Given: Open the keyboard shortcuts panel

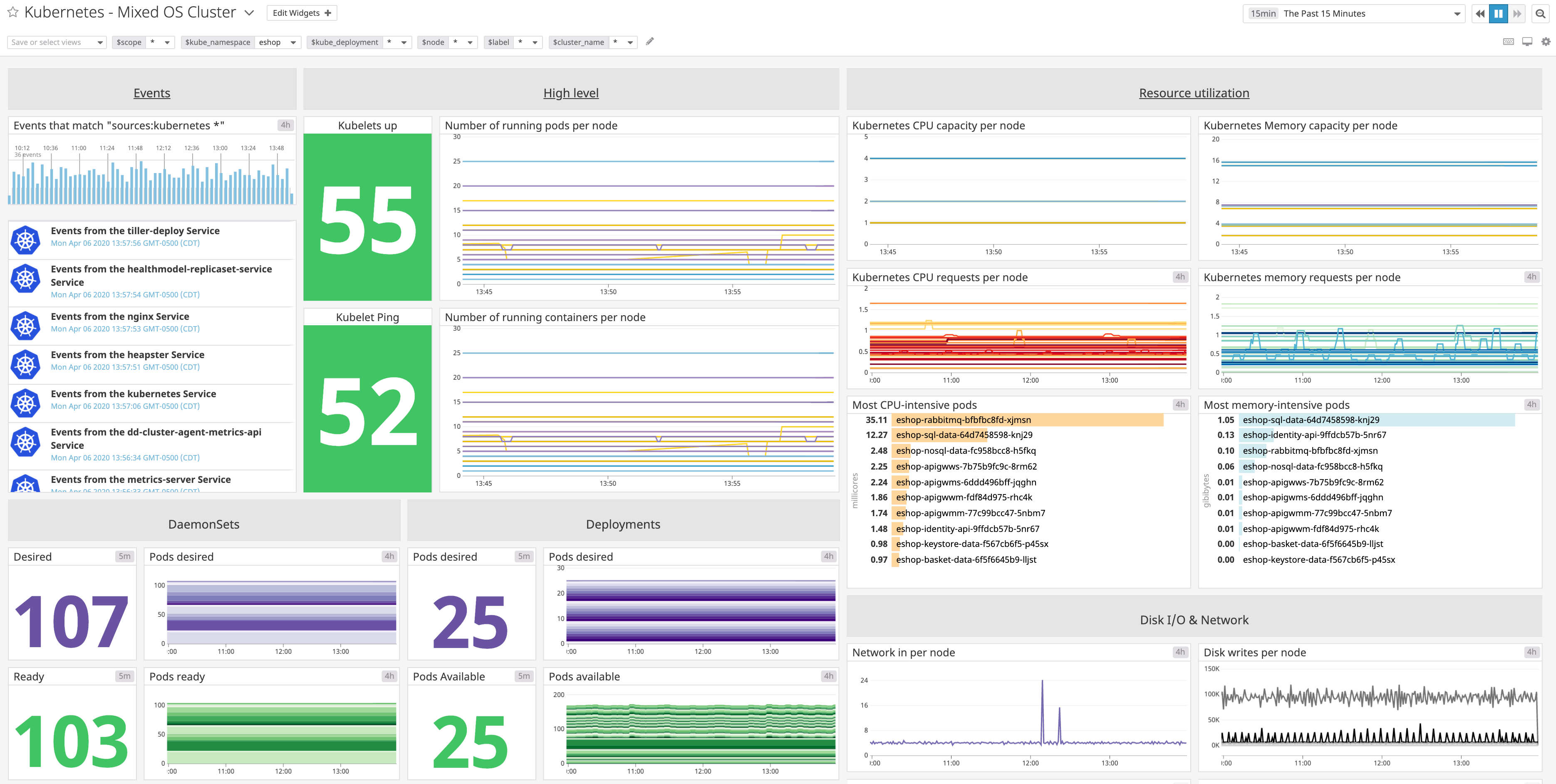Looking at the screenshot, I should click(1508, 42).
